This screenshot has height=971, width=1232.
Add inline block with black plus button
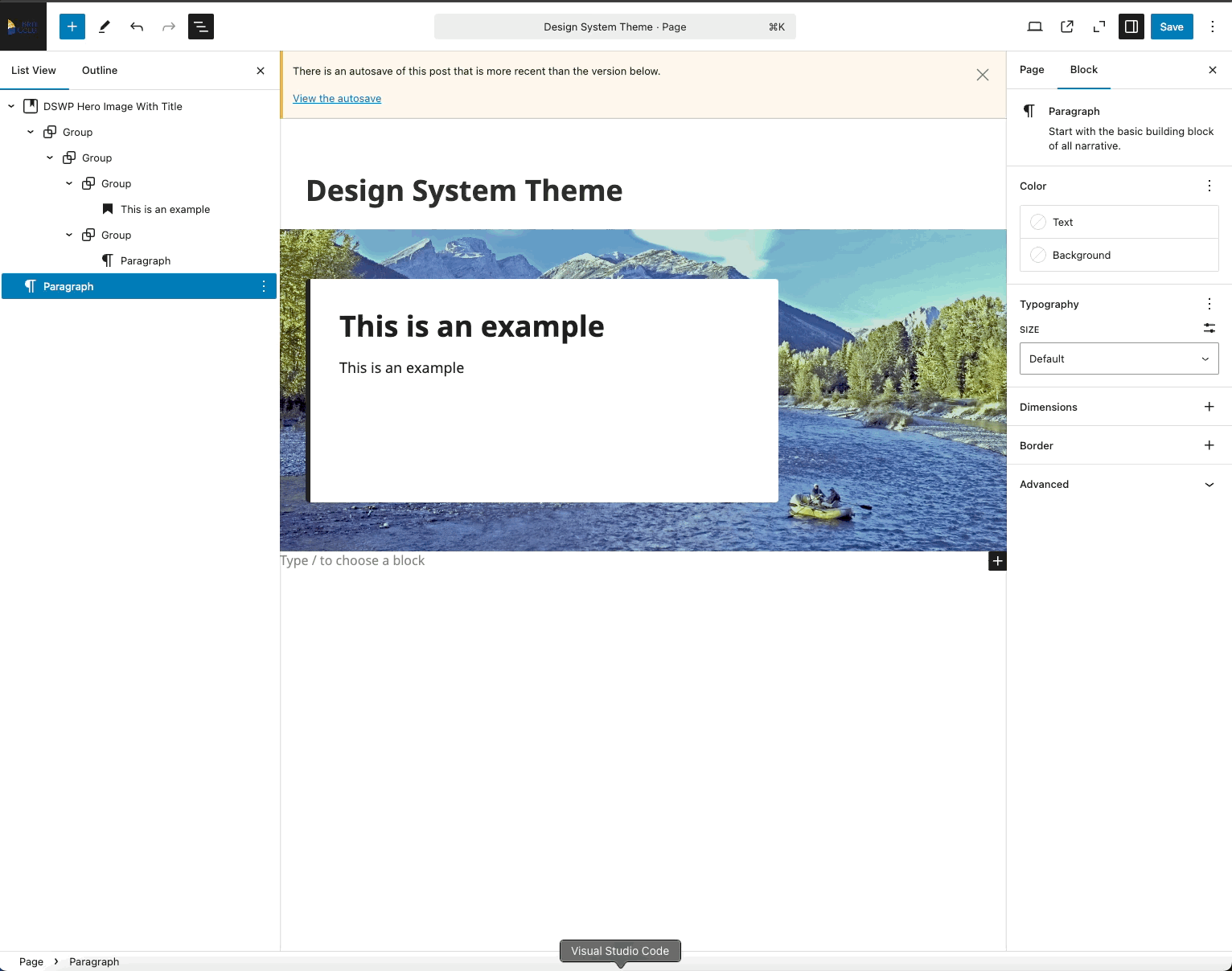[997, 561]
